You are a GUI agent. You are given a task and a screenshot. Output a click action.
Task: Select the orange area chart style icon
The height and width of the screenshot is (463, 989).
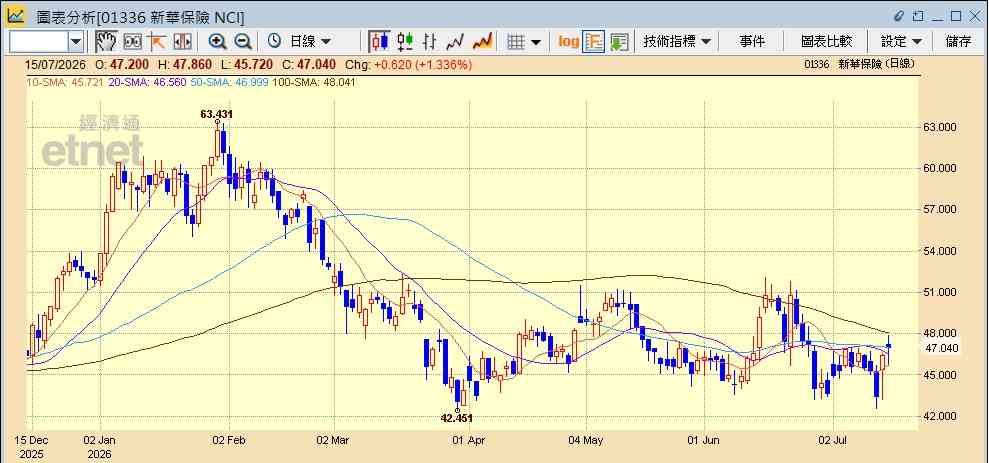point(482,42)
